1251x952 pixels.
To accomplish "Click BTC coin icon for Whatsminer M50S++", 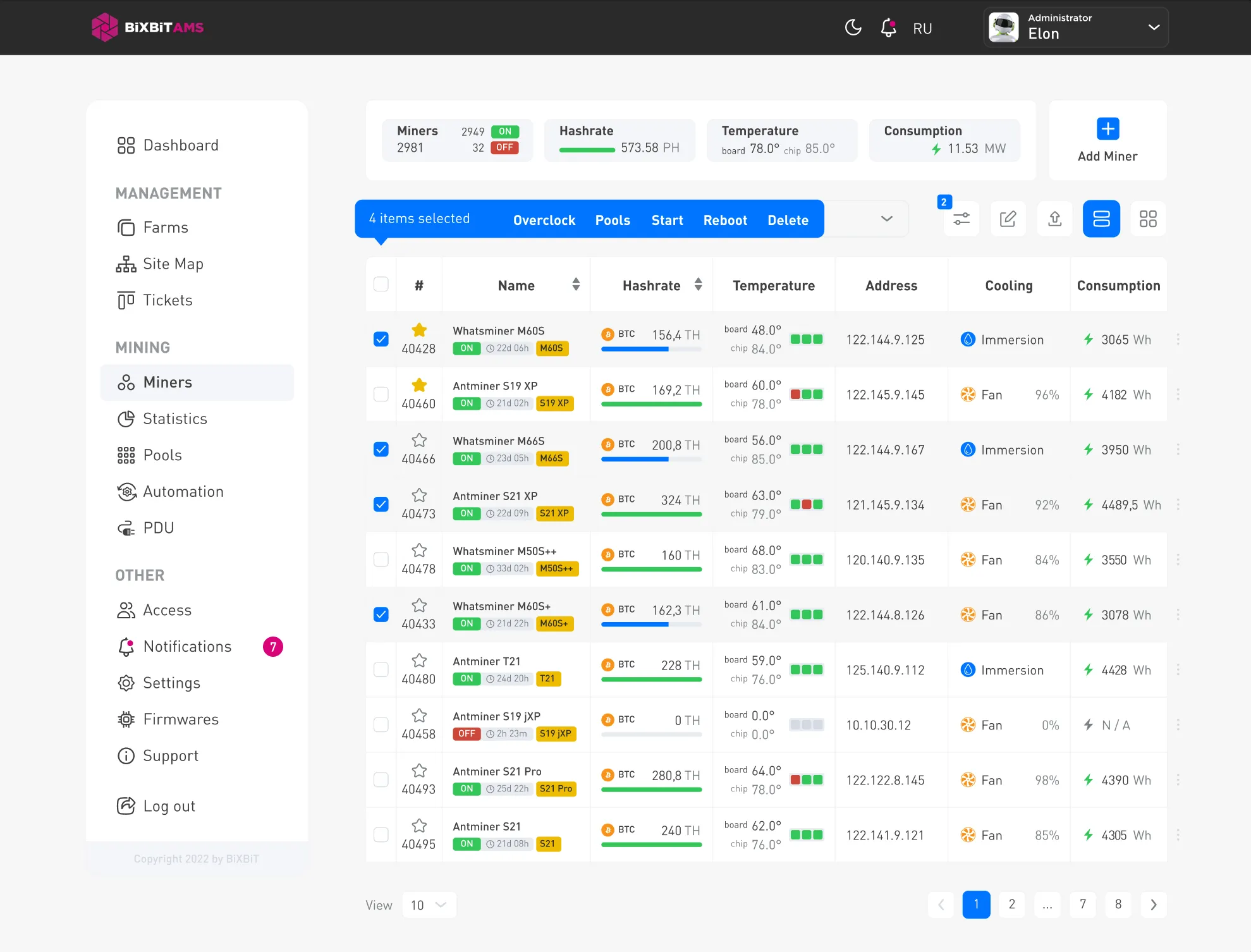I will point(607,554).
